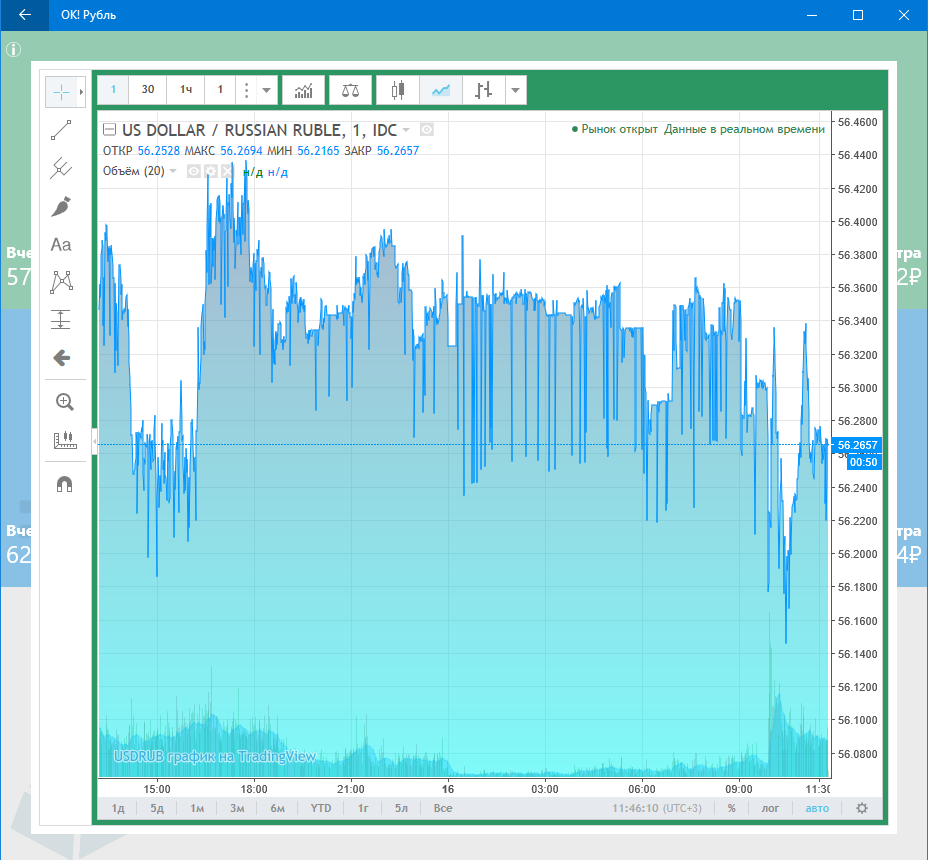This screenshot has width=928, height=860.
Task: Set the 1ч hourly interval
Action: 186,89
